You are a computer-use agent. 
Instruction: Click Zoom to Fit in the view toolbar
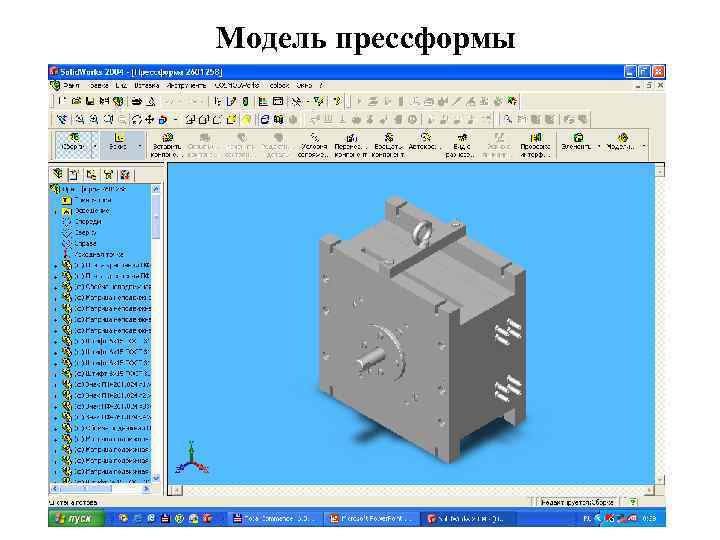(x=80, y=120)
